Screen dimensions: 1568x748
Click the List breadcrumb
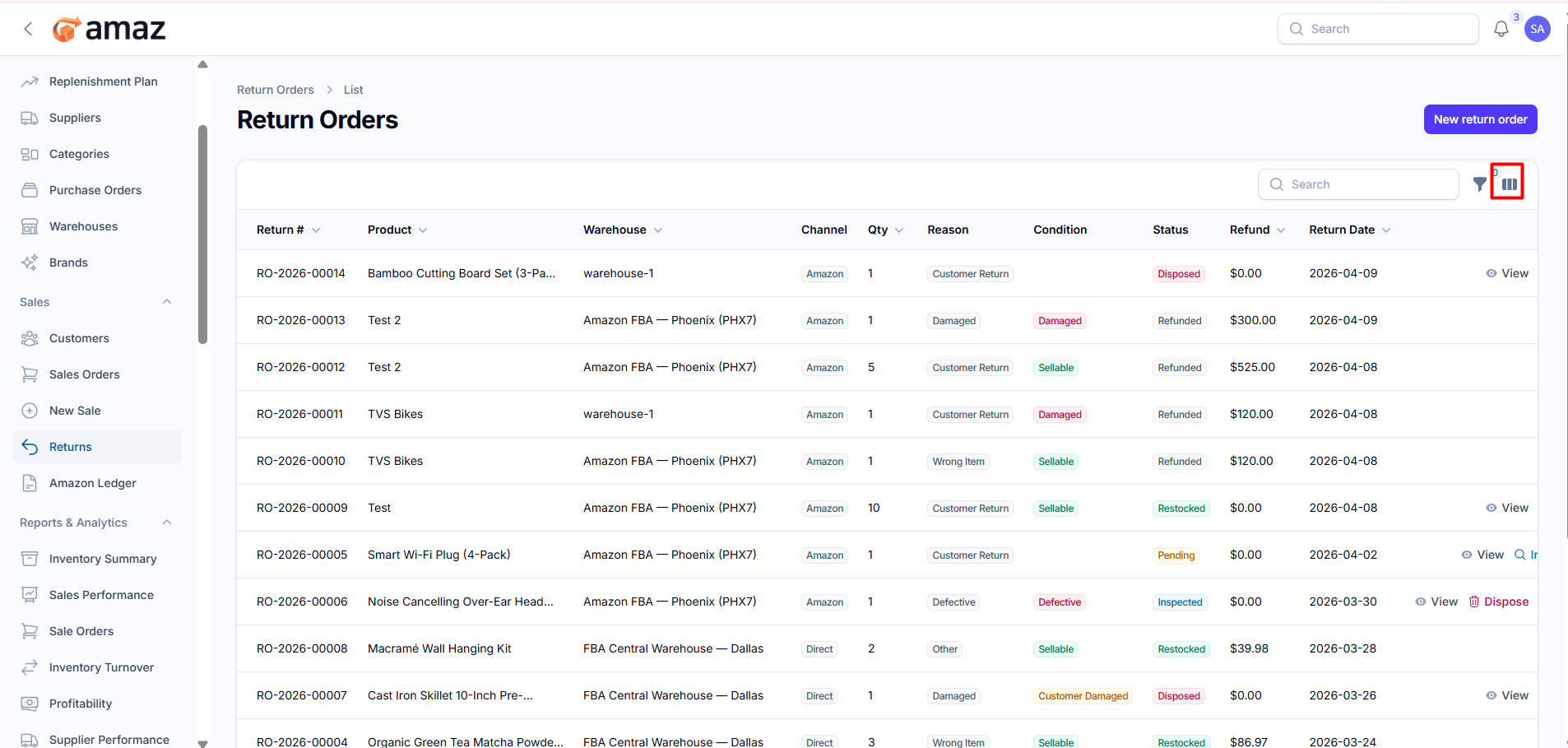[353, 90]
